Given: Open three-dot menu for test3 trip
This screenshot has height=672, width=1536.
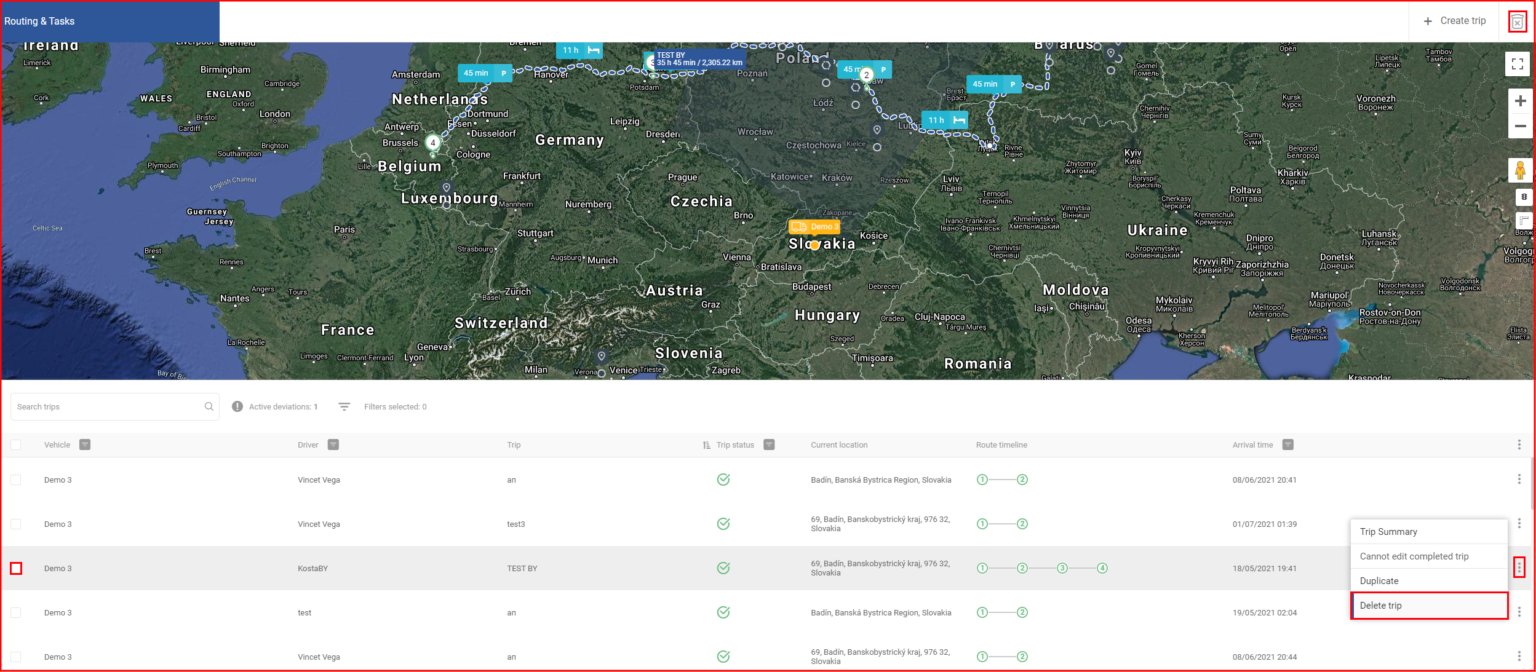Looking at the screenshot, I should click(x=1519, y=524).
